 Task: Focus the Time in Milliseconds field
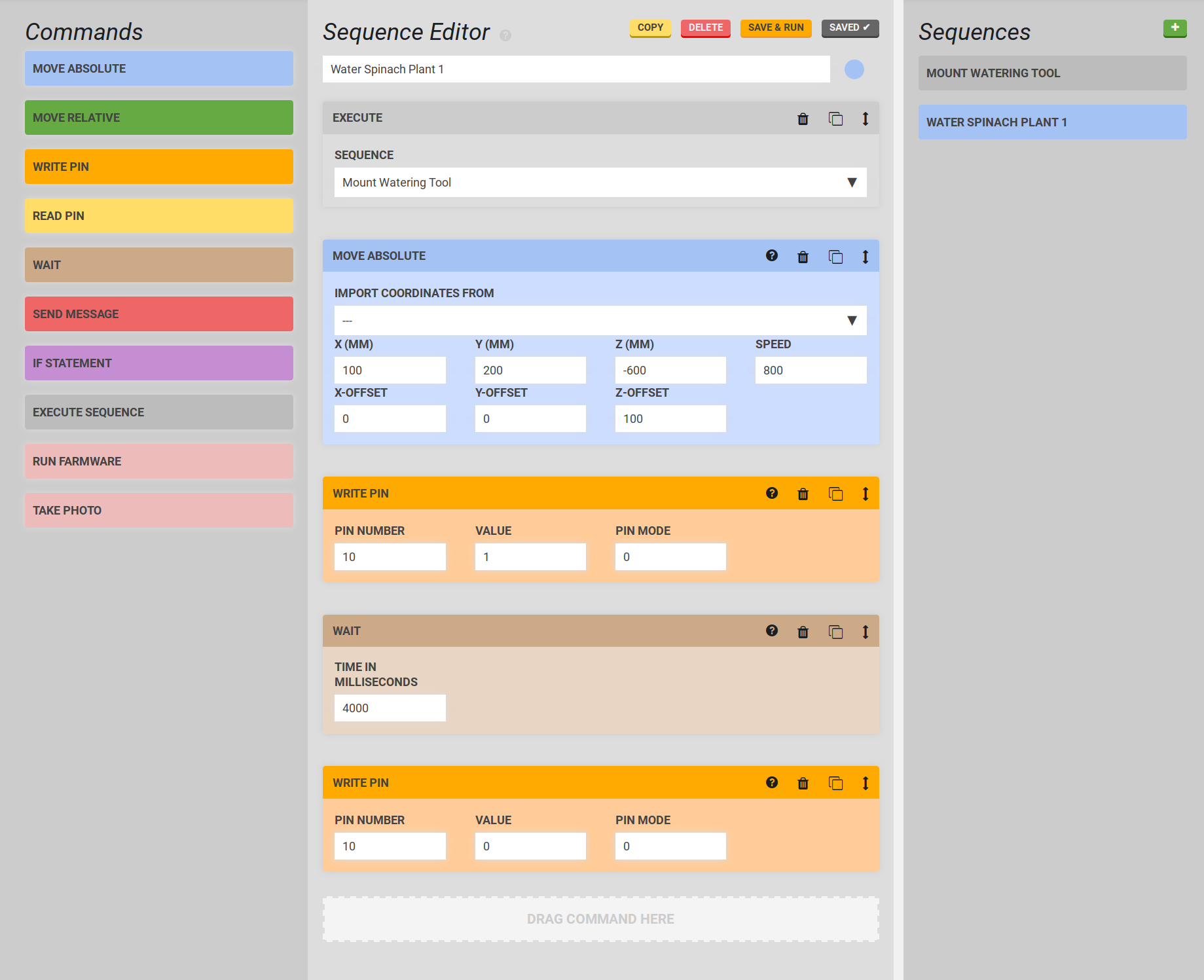[x=390, y=708]
